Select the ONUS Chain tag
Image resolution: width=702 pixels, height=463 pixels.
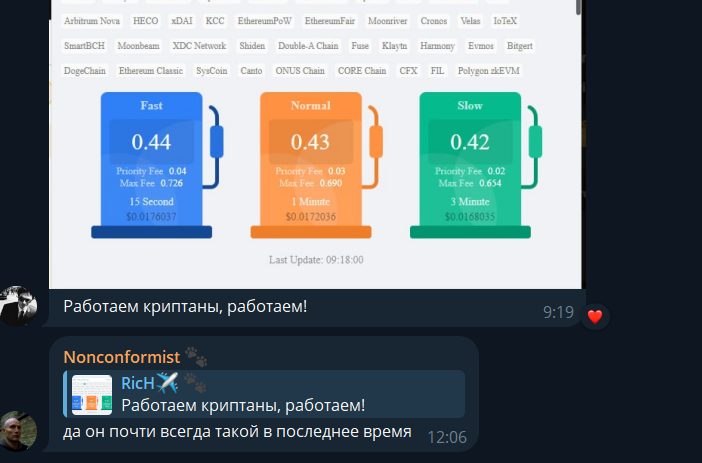tap(300, 71)
